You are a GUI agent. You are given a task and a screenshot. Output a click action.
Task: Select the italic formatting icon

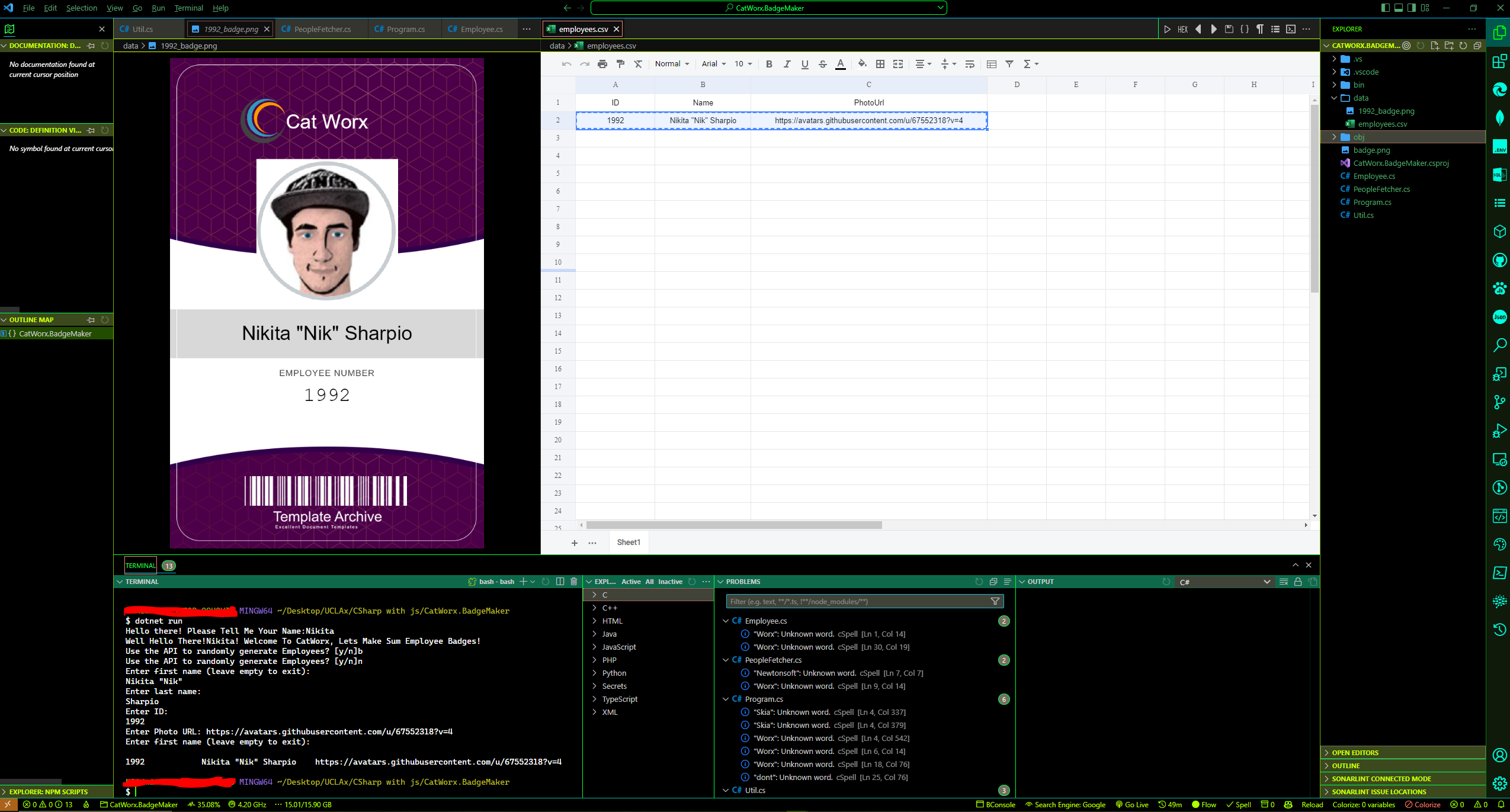(786, 64)
